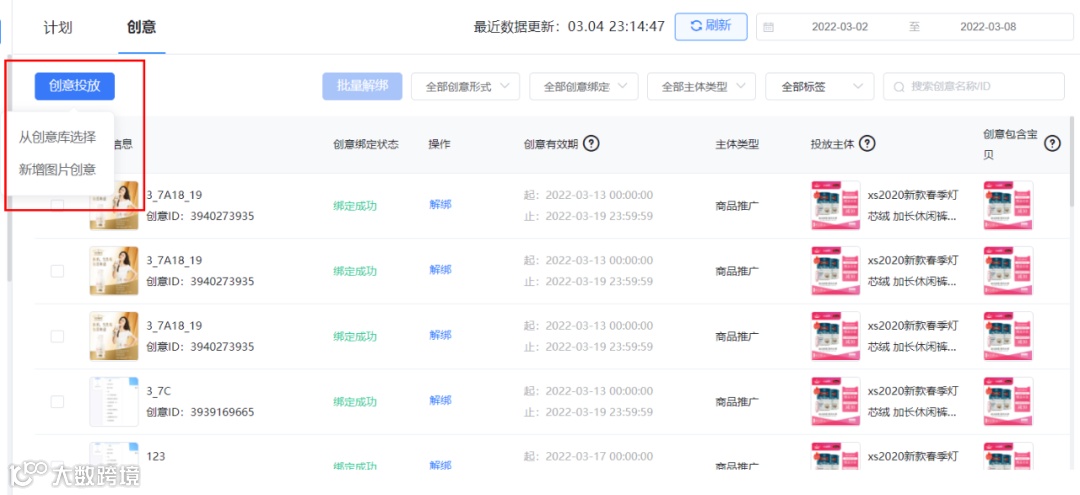
Task: Click the creative name 3_7C
Action: click(158, 391)
